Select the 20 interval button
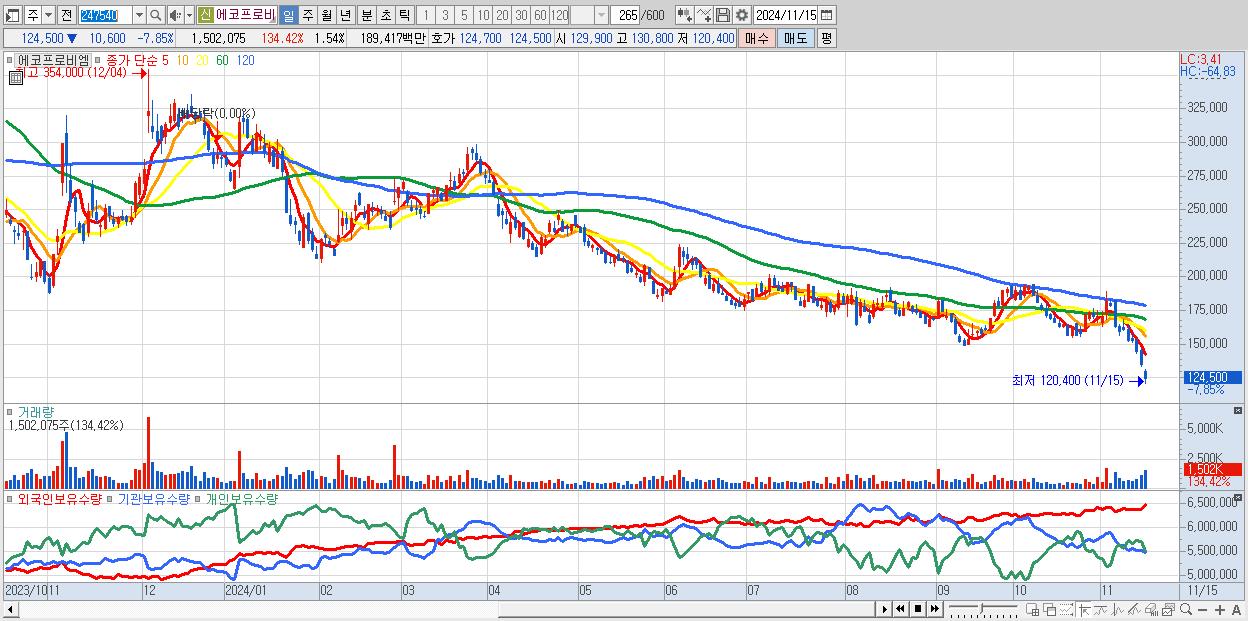Viewport: 1248px width, 621px height. click(502, 15)
